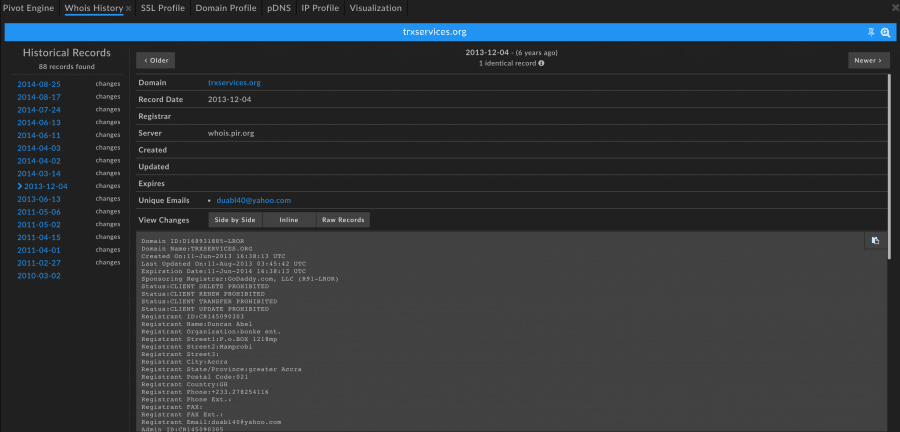This screenshot has height=432, width=900.
Task: Open the trxservices.org domain link
Action: (x=234, y=83)
